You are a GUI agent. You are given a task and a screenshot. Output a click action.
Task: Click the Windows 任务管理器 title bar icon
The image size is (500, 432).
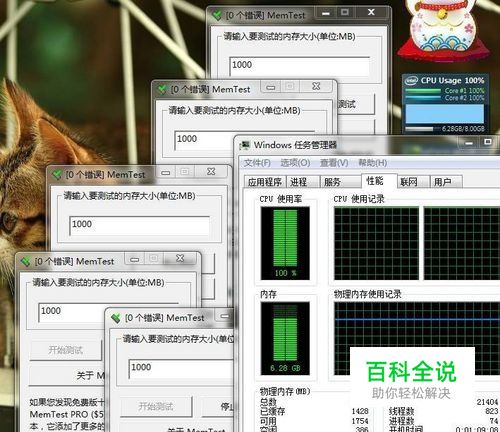(x=245, y=145)
